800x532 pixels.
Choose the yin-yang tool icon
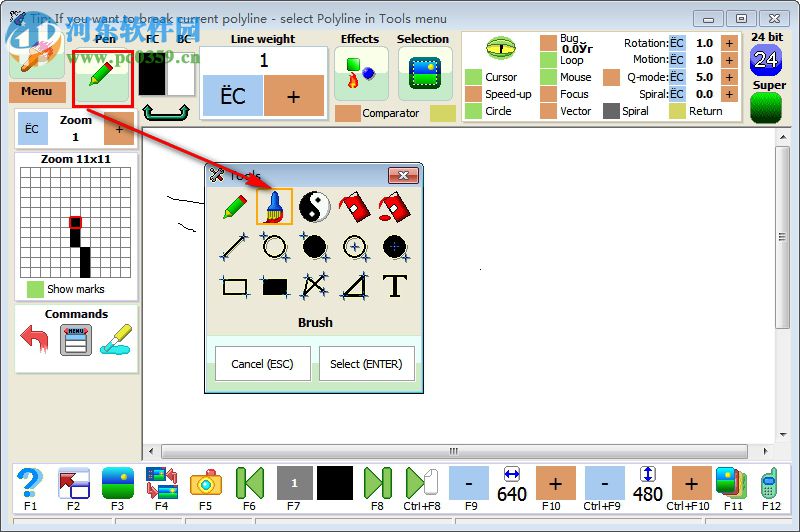click(x=314, y=207)
